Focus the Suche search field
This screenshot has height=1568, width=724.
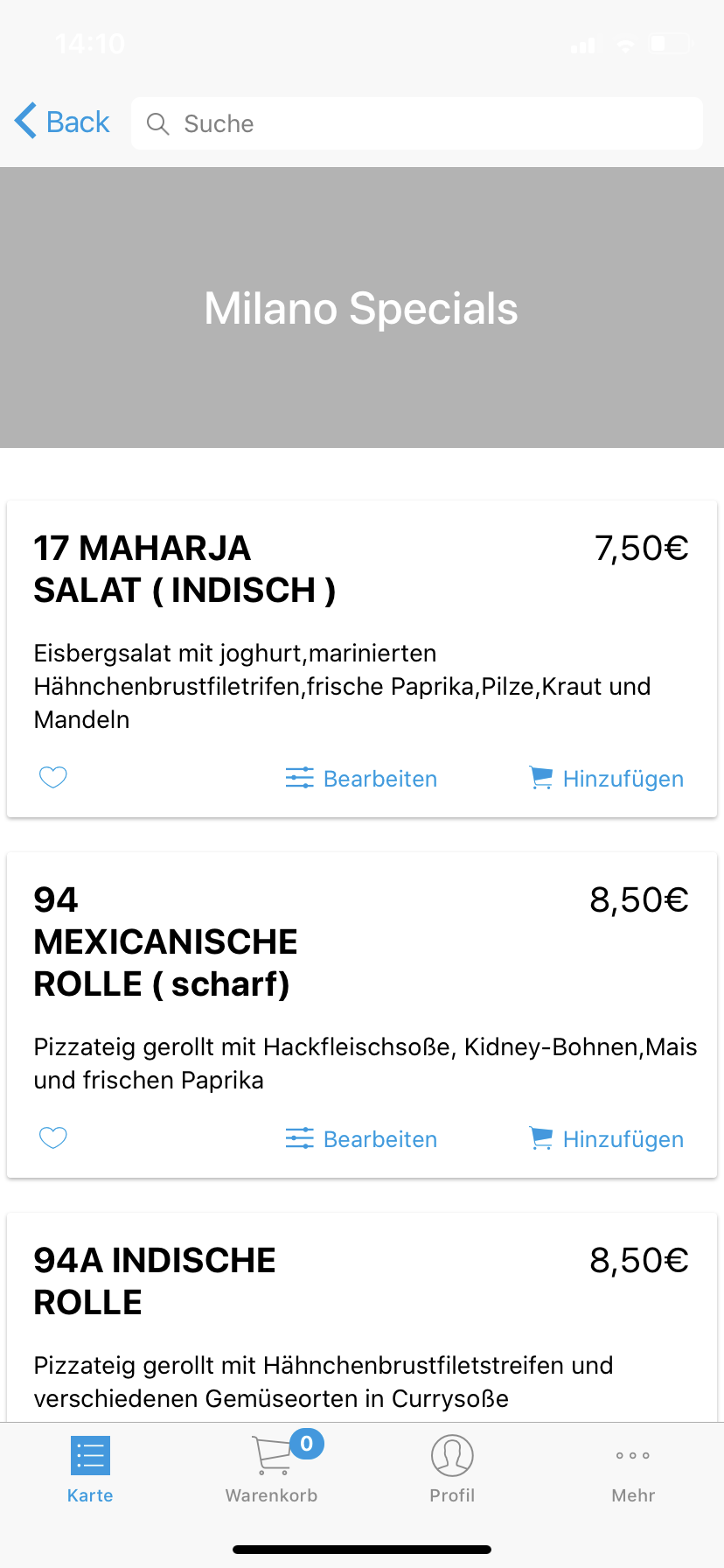(x=428, y=123)
